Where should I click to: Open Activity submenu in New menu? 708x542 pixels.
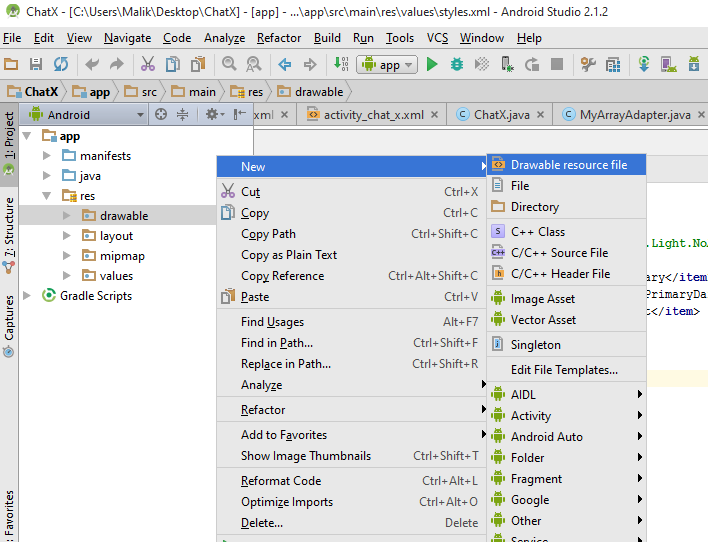tap(567, 416)
